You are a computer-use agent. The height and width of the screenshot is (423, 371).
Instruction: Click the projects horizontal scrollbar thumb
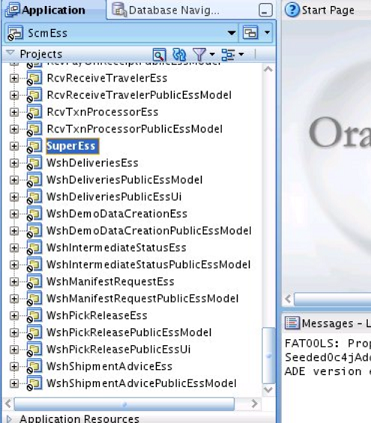pyautogui.click(x=124, y=404)
